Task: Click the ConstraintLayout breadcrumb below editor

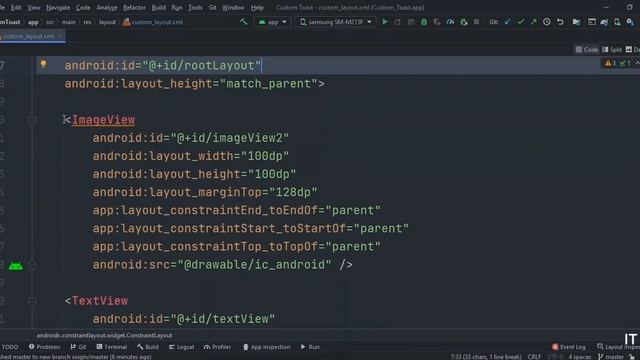Action: (x=104, y=336)
